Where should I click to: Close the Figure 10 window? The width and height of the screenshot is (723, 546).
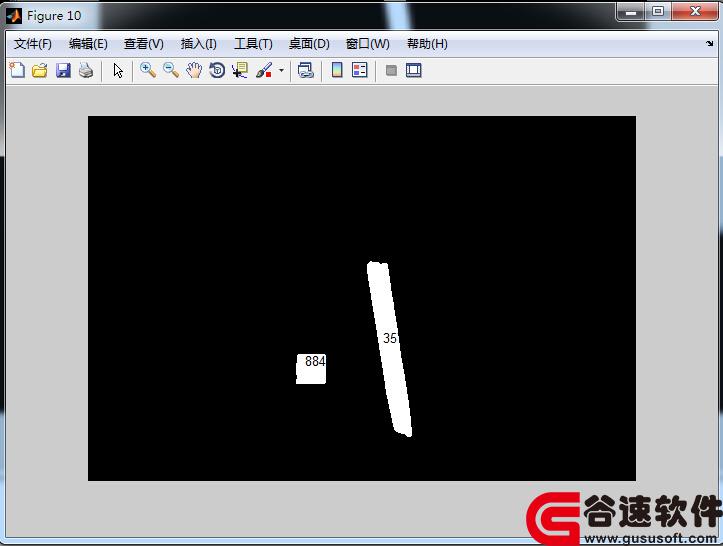pyautogui.click(x=695, y=12)
